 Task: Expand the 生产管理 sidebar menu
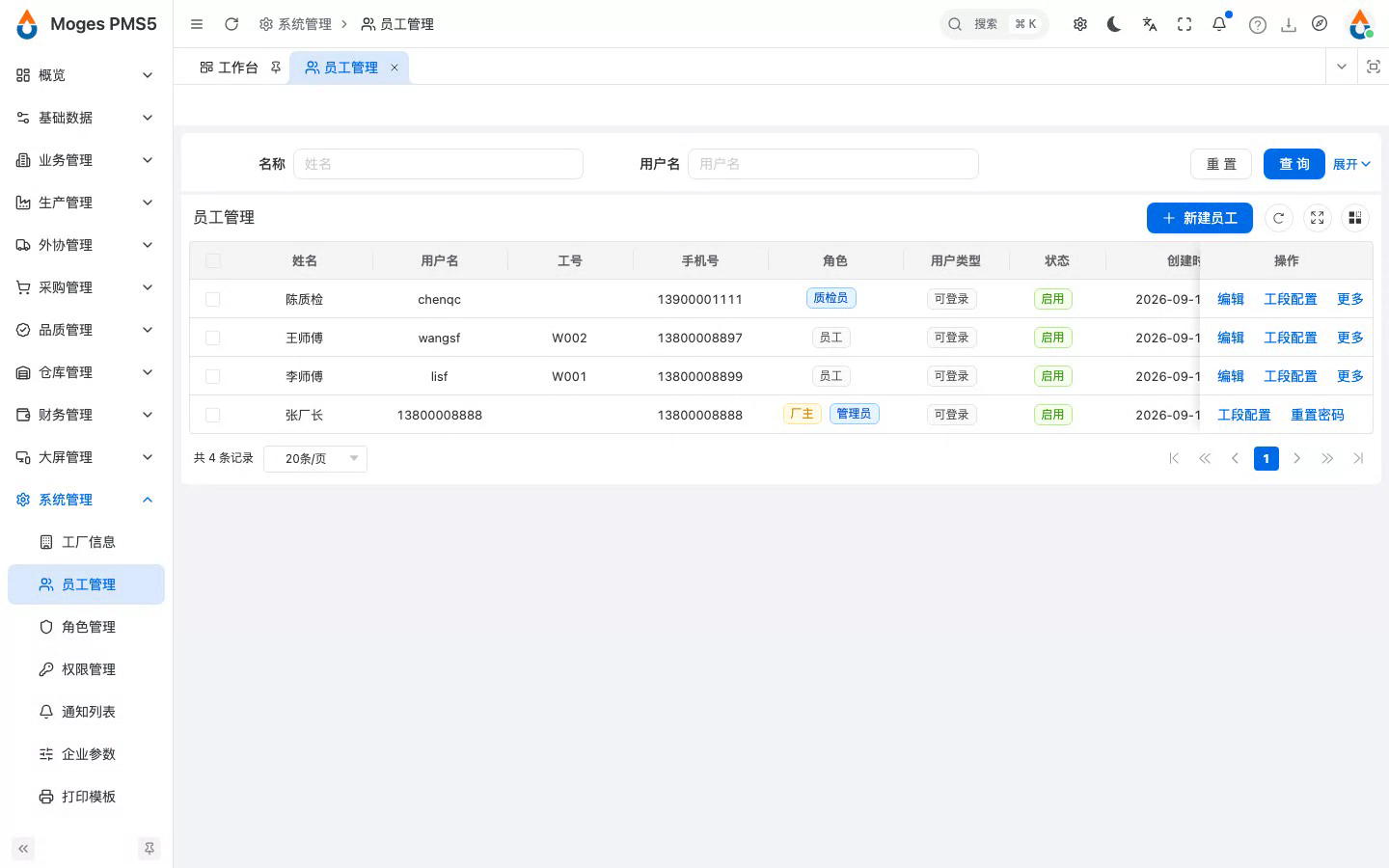pyautogui.click(x=86, y=203)
